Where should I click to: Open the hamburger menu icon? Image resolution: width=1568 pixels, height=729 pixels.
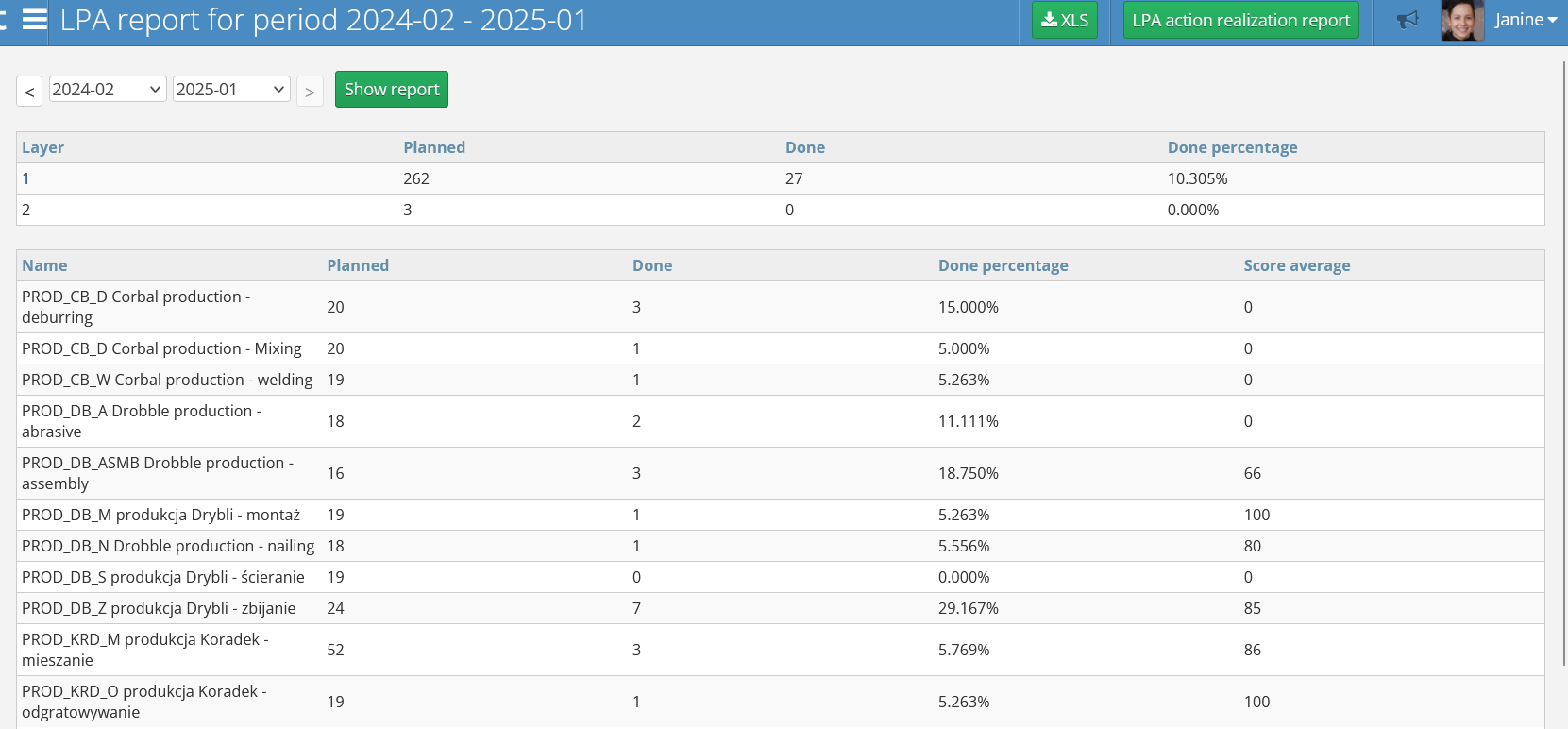coord(35,20)
